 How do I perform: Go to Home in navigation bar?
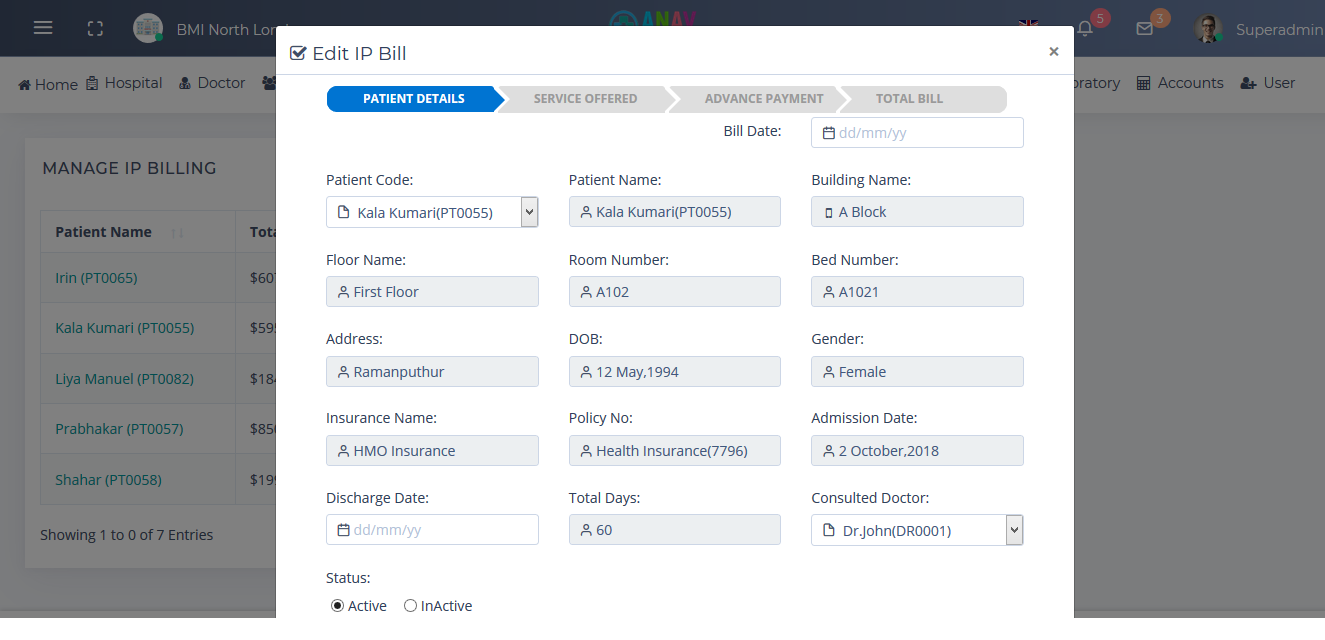[48, 84]
